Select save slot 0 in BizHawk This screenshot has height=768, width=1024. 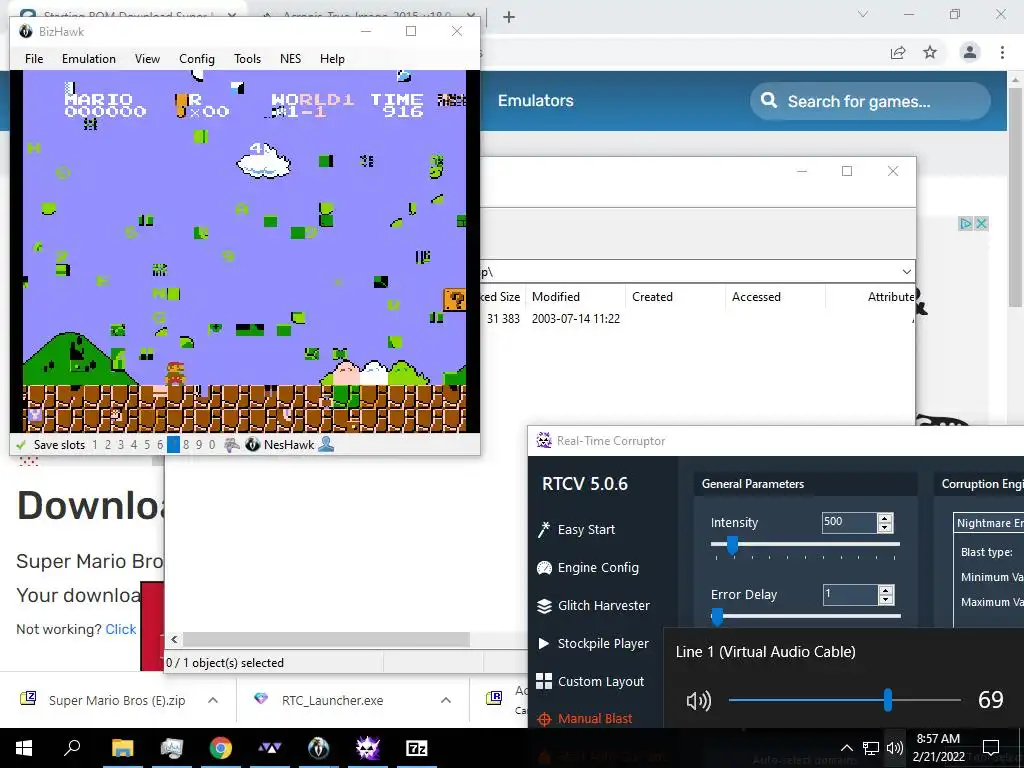[212, 445]
